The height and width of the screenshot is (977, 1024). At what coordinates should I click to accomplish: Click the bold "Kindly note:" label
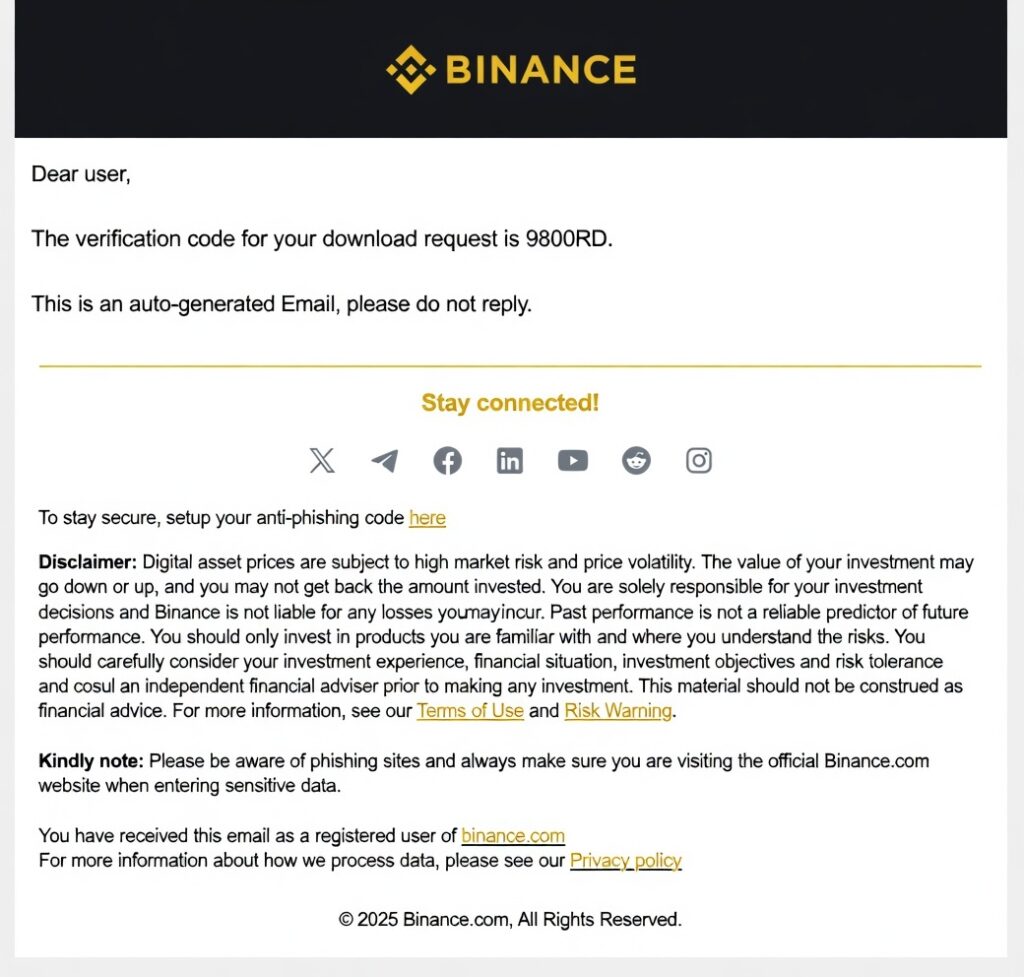click(91, 761)
